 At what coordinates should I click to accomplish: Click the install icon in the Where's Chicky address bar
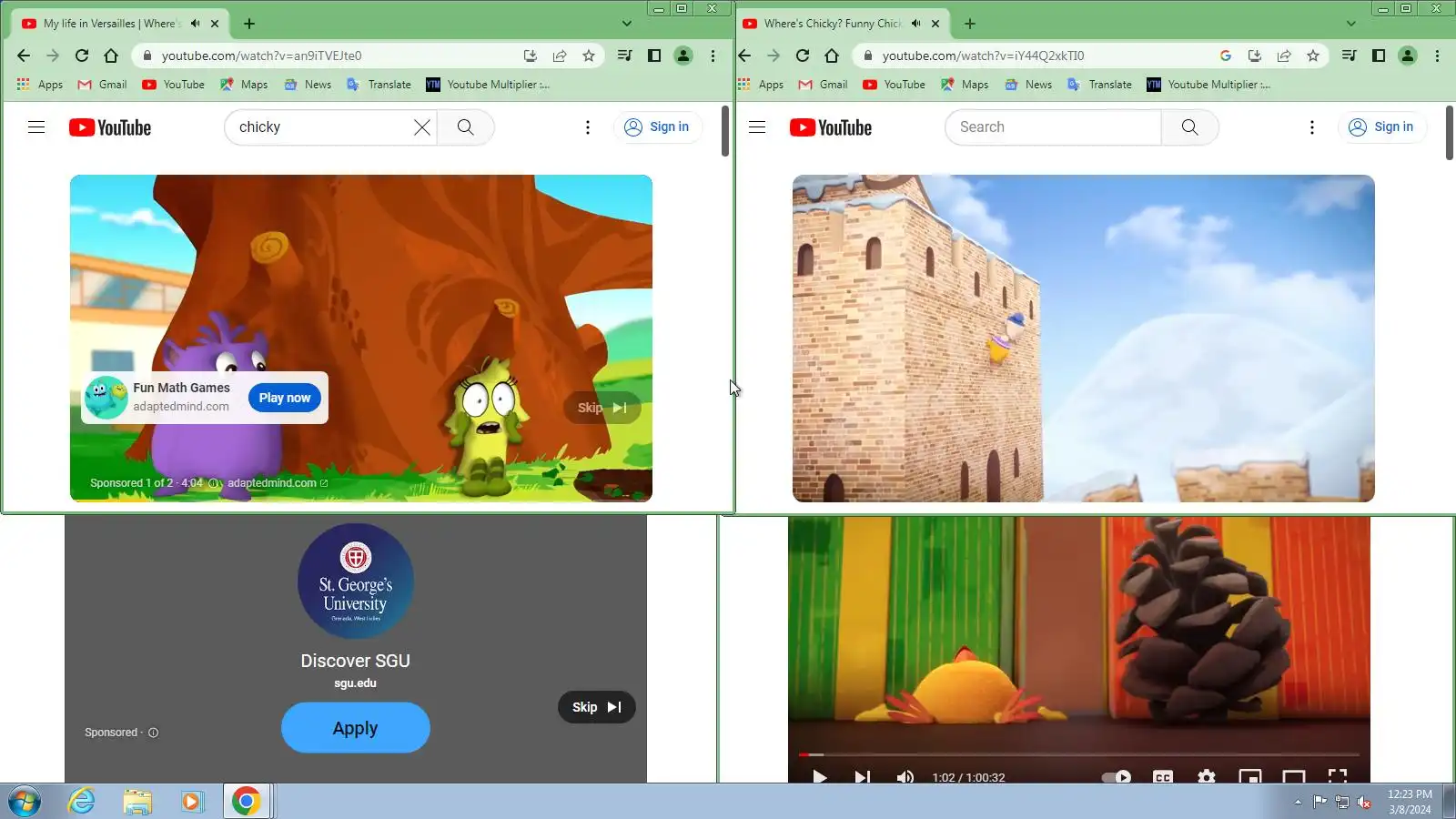1255,56
